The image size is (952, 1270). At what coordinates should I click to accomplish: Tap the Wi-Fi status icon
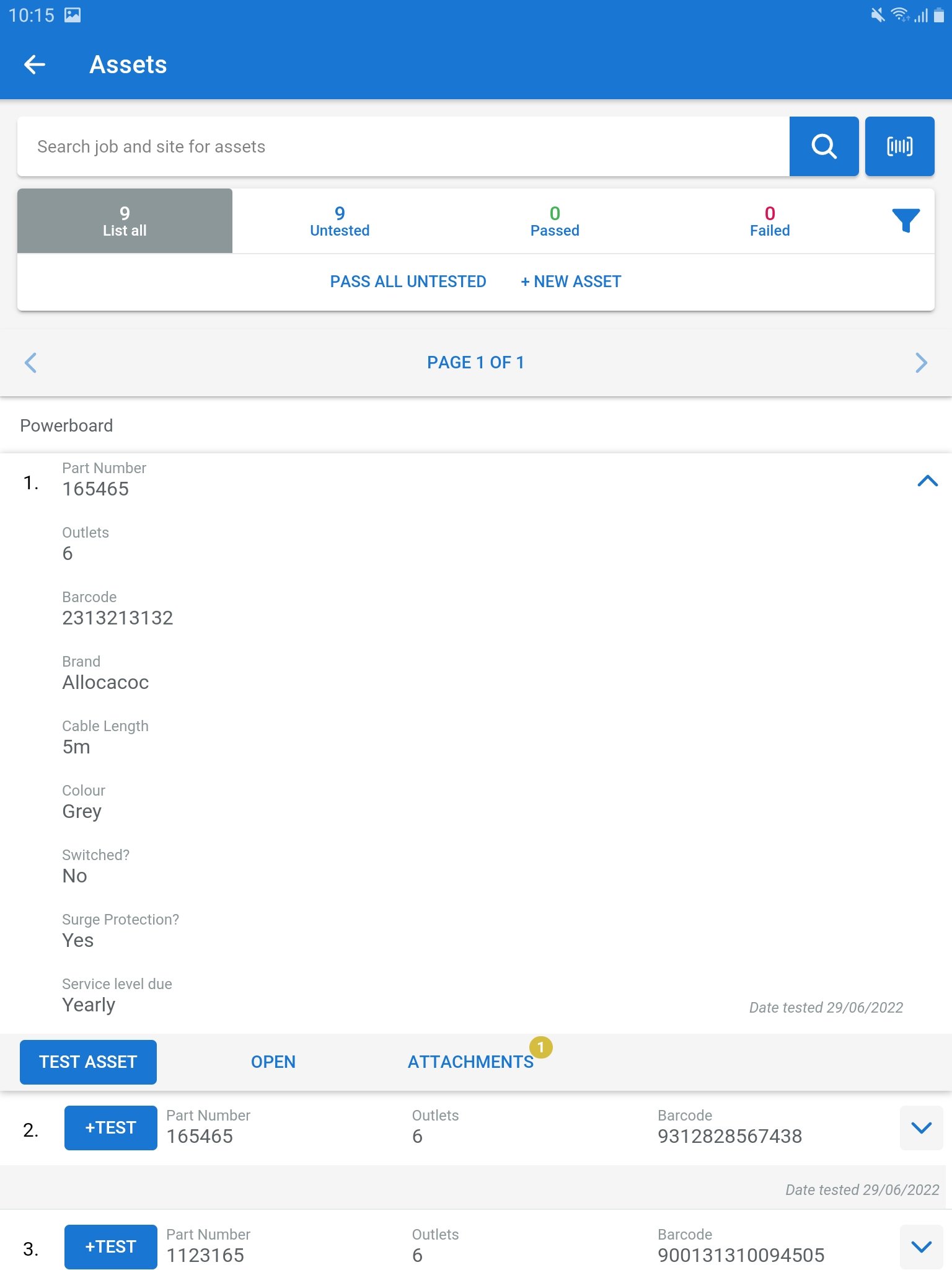pos(900,15)
